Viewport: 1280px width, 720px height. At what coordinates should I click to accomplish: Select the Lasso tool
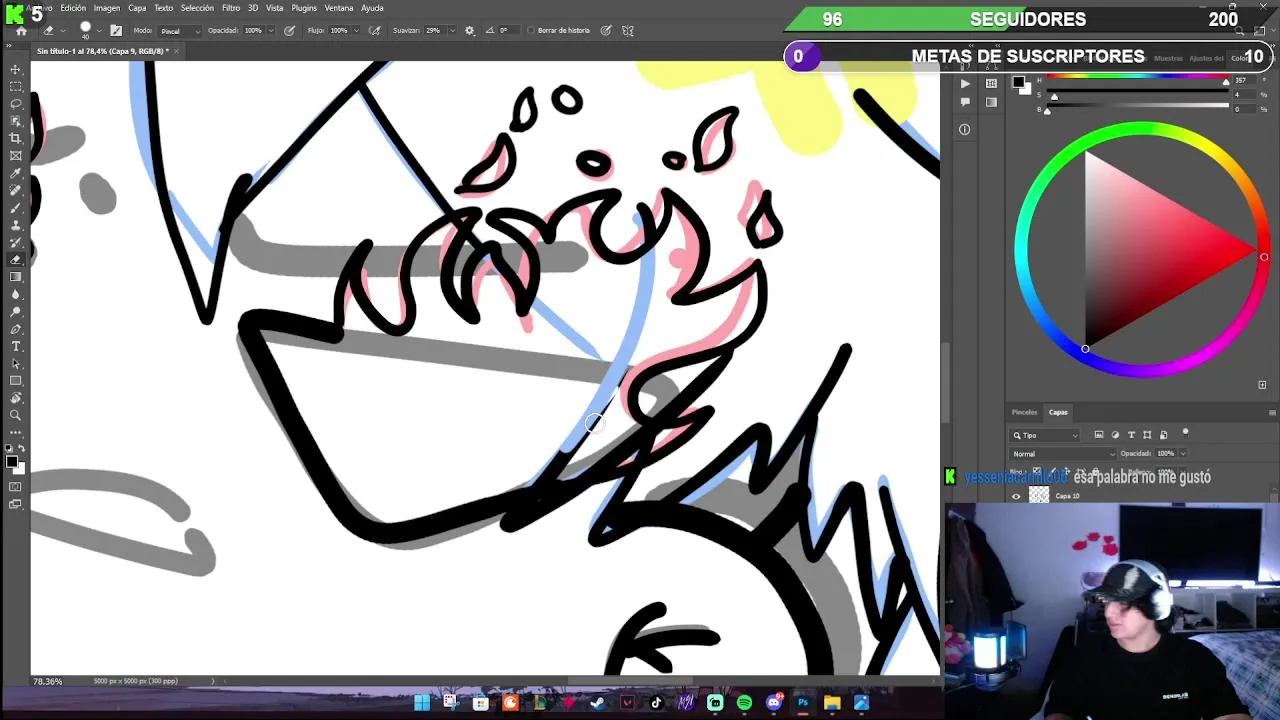(x=16, y=104)
